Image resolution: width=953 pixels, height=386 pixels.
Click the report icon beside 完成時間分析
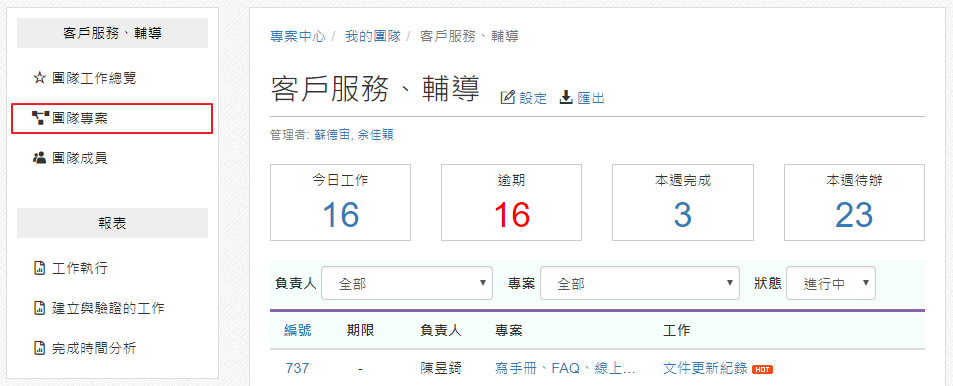(x=39, y=348)
